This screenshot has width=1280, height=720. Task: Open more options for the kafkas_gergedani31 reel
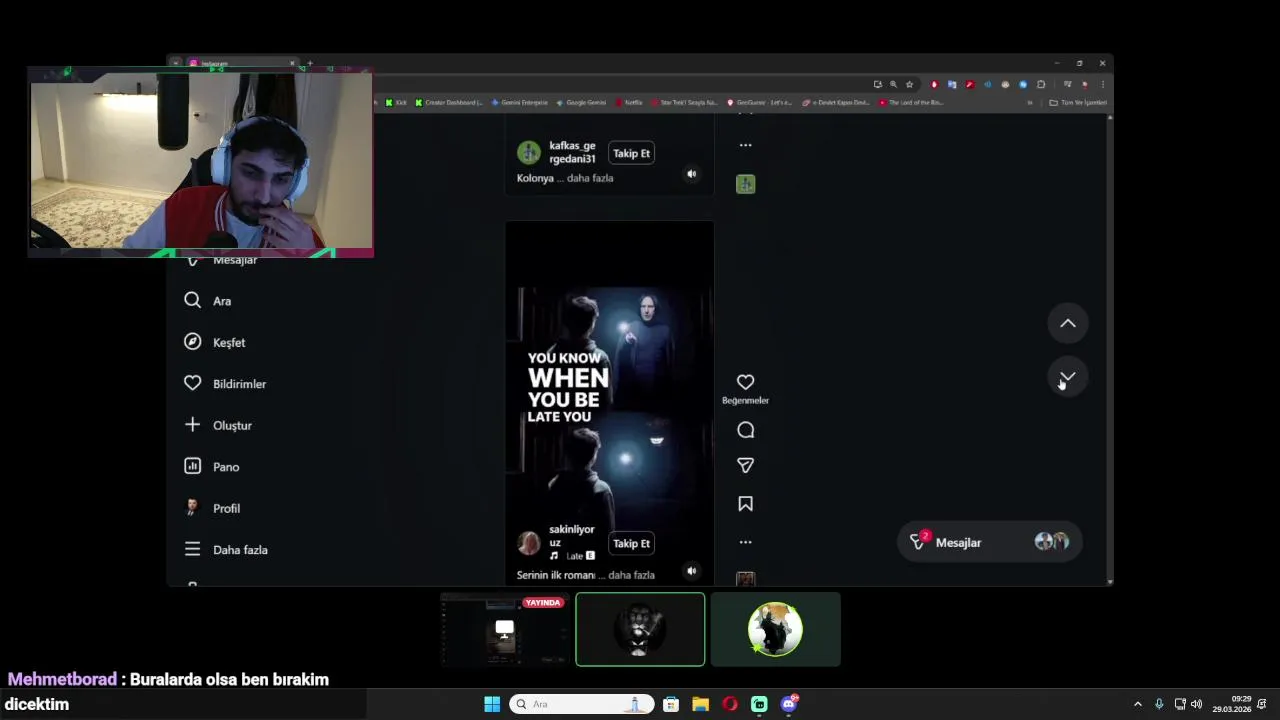click(745, 145)
